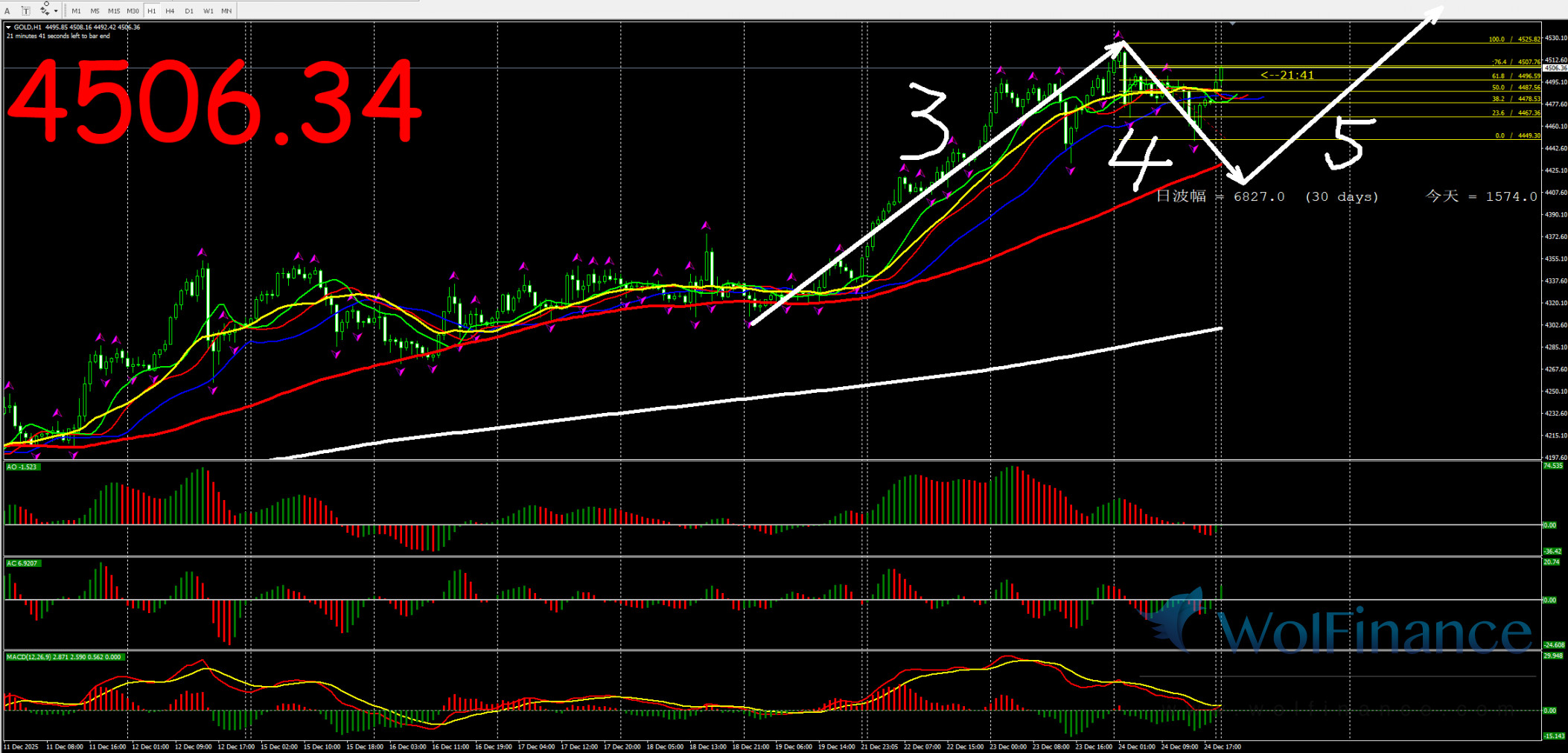
Task: Change chart to D1 daily timeframe
Action: click(189, 11)
